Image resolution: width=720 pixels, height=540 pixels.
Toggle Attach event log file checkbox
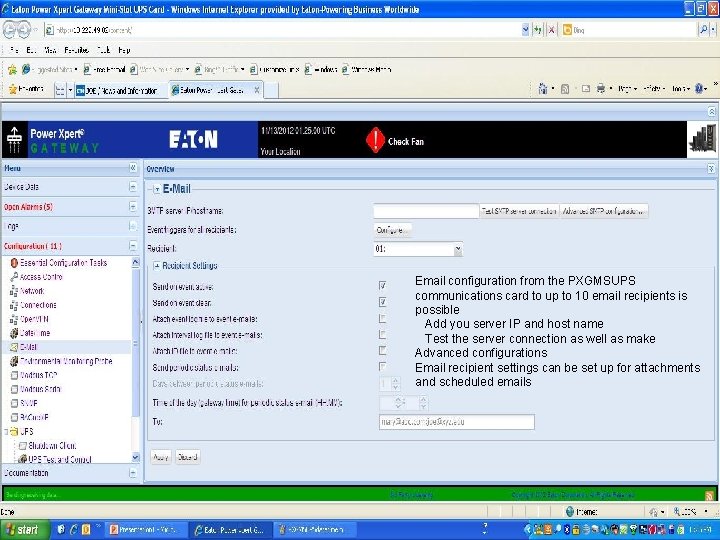click(x=382, y=318)
